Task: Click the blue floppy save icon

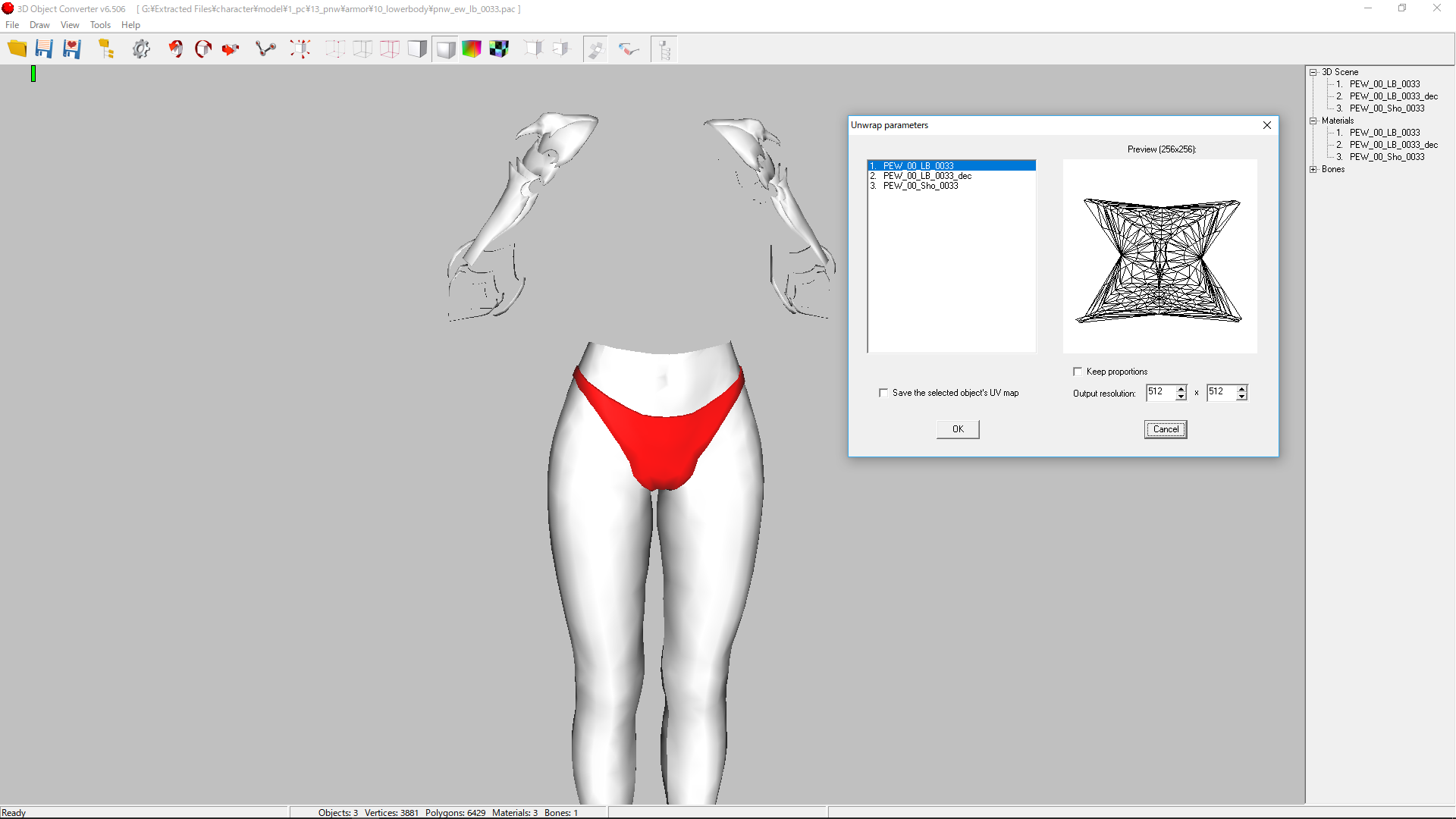Action: [44, 49]
